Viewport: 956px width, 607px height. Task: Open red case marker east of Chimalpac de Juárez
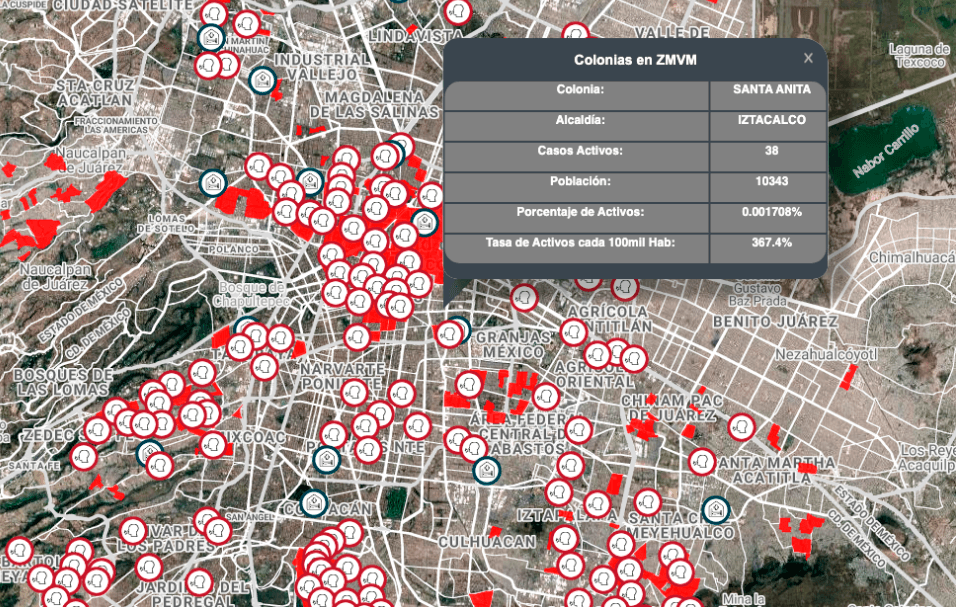(x=741, y=427)
